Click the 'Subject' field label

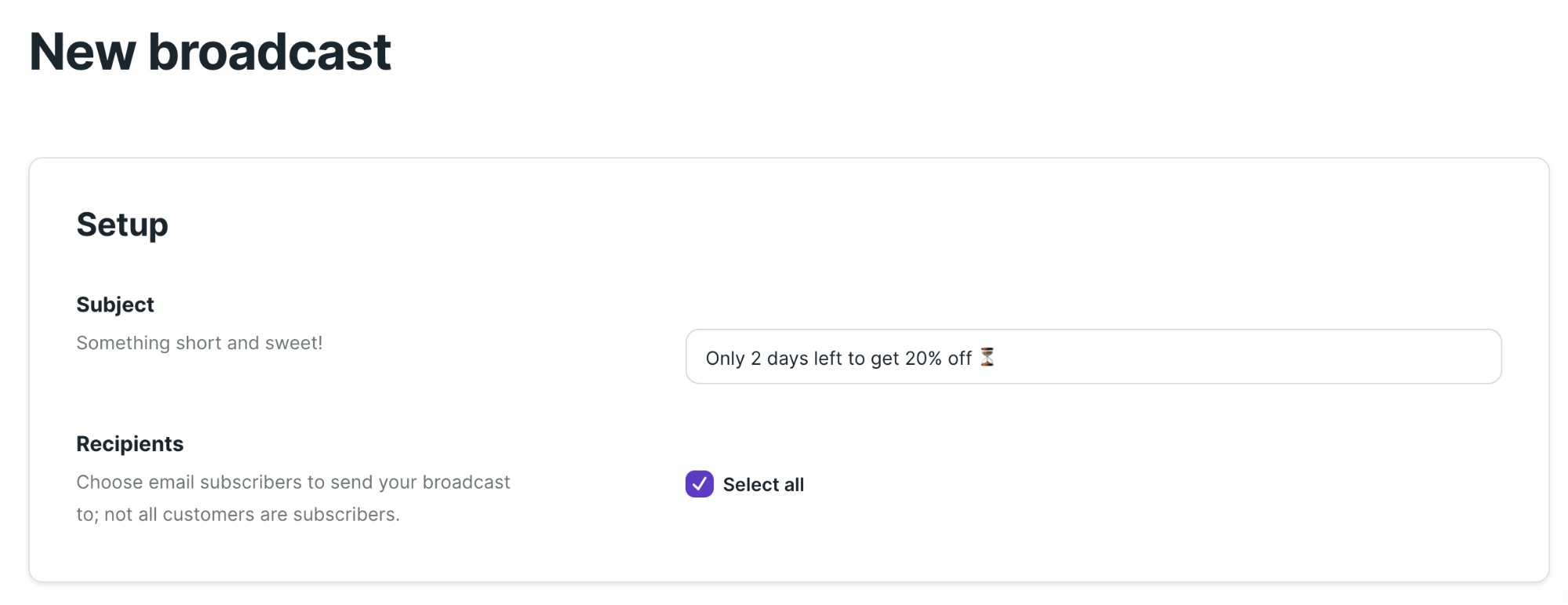click(x=115, y=304)
